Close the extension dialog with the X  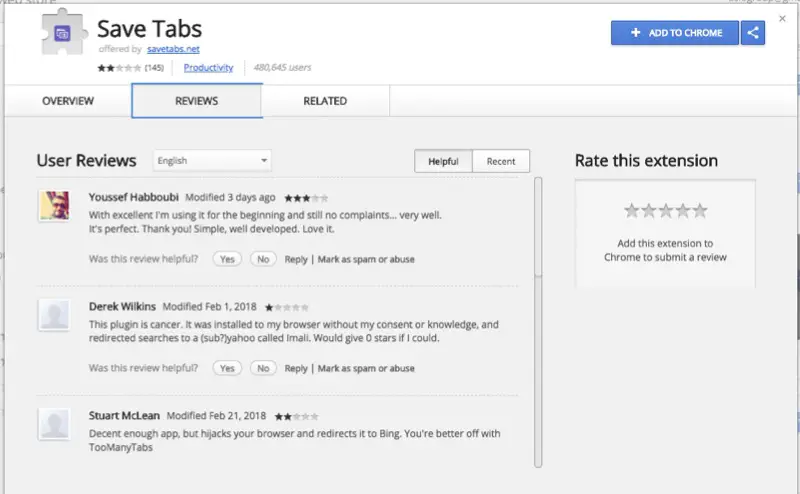tap(782, 18)
